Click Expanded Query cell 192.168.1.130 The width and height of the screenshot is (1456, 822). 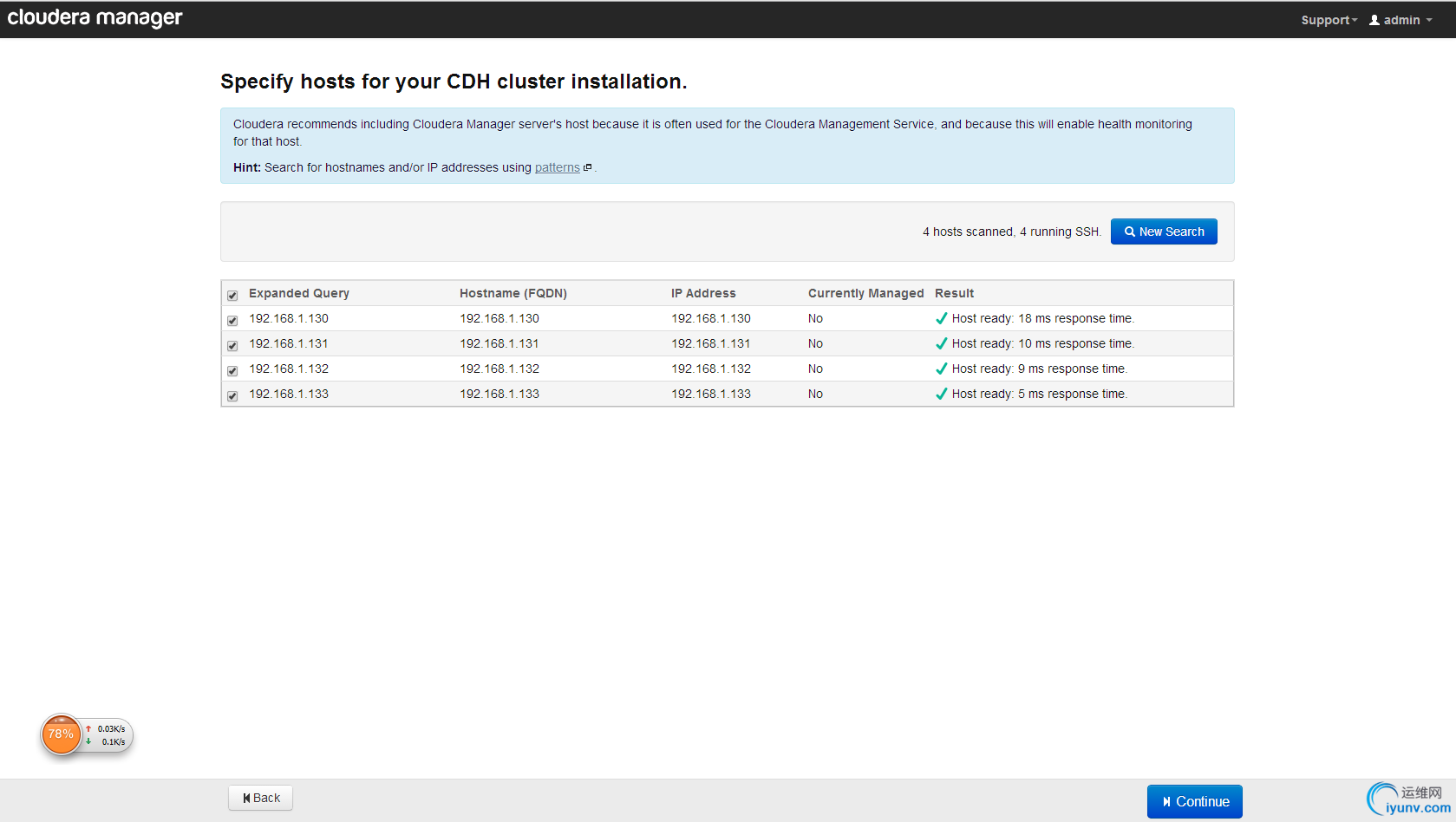click(x=289, y=318)
